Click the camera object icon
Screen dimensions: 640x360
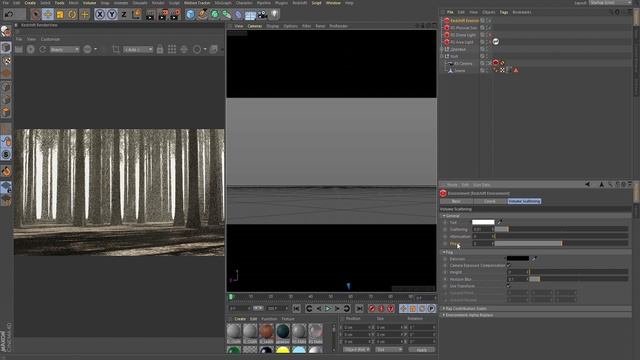pyautogui.click(x=262, y=15)
